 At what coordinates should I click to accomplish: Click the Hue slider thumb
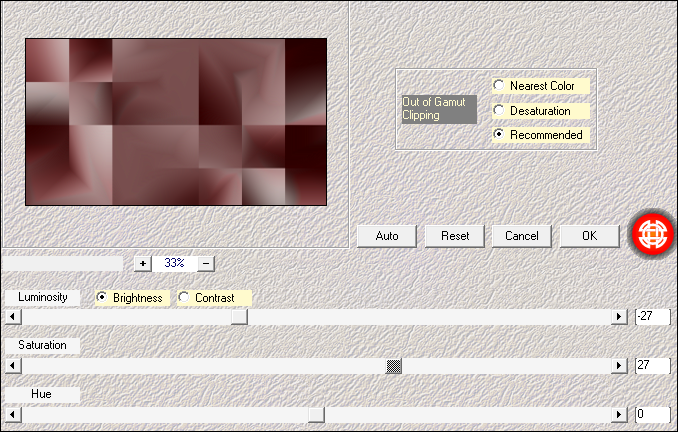pyautogui.click(x=317, y=415)
